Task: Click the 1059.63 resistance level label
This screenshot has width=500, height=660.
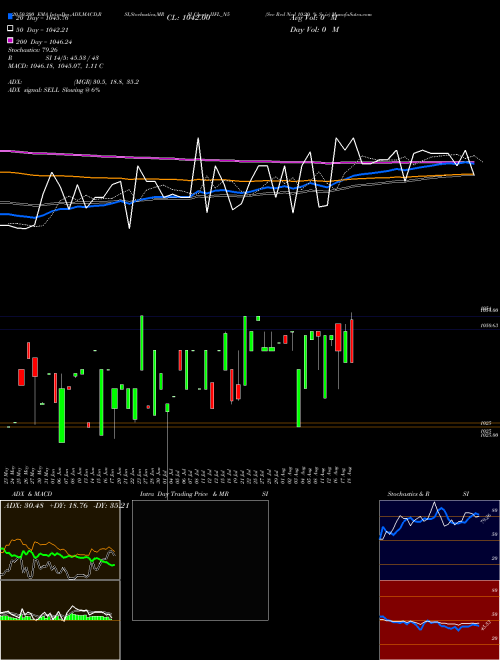Action: 489,325
